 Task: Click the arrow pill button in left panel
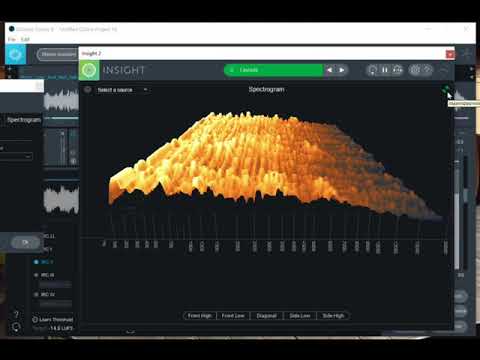pyautogui.click(x=25, y=242)
